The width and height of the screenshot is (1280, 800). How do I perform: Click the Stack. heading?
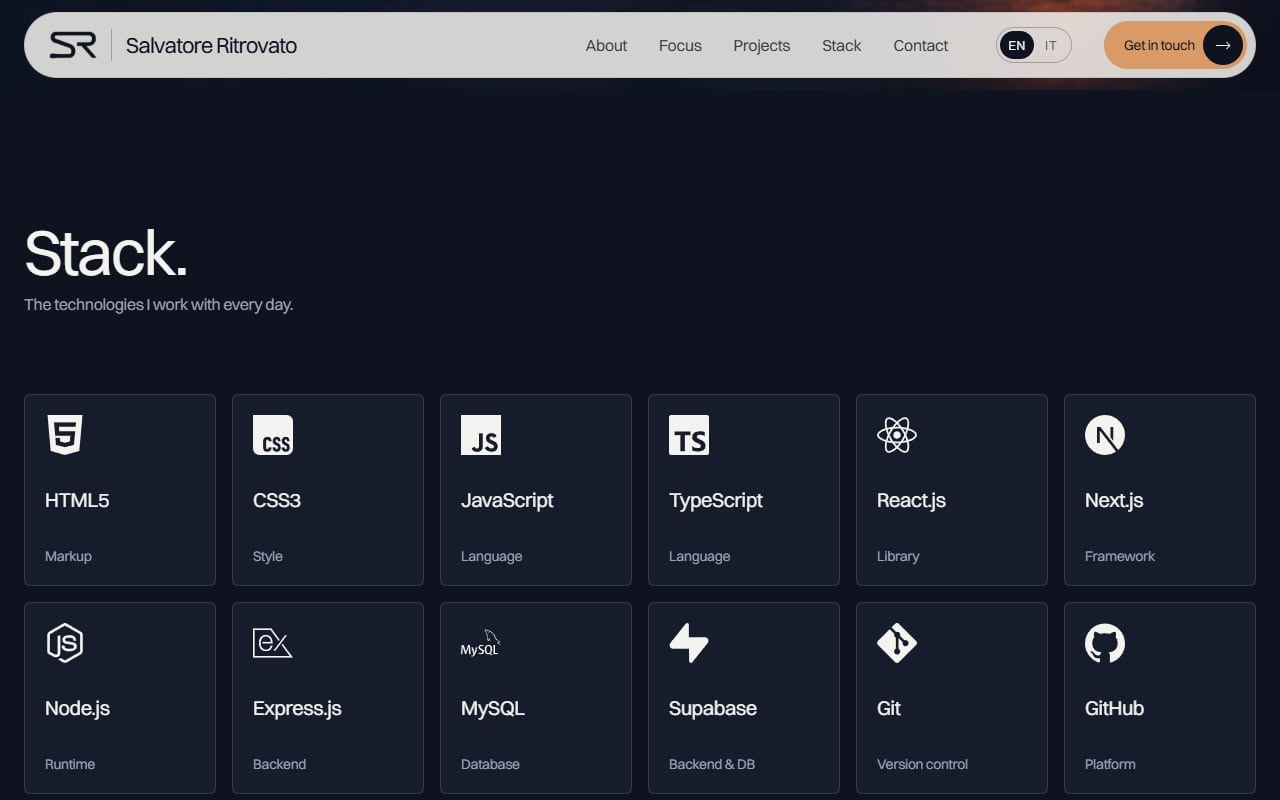(x=106, y=253)
